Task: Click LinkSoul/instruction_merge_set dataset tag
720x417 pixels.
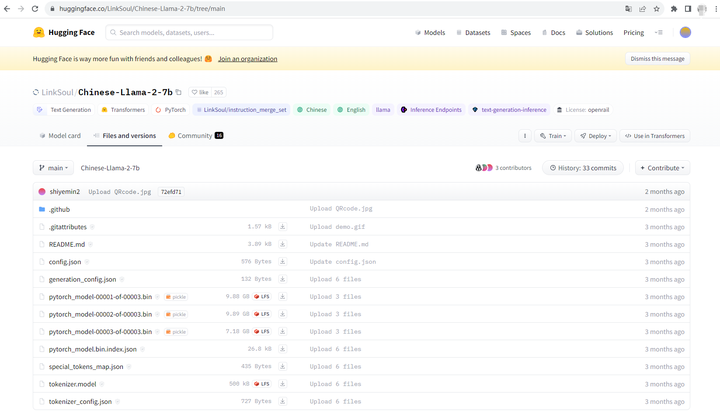Action: (242, 110)
